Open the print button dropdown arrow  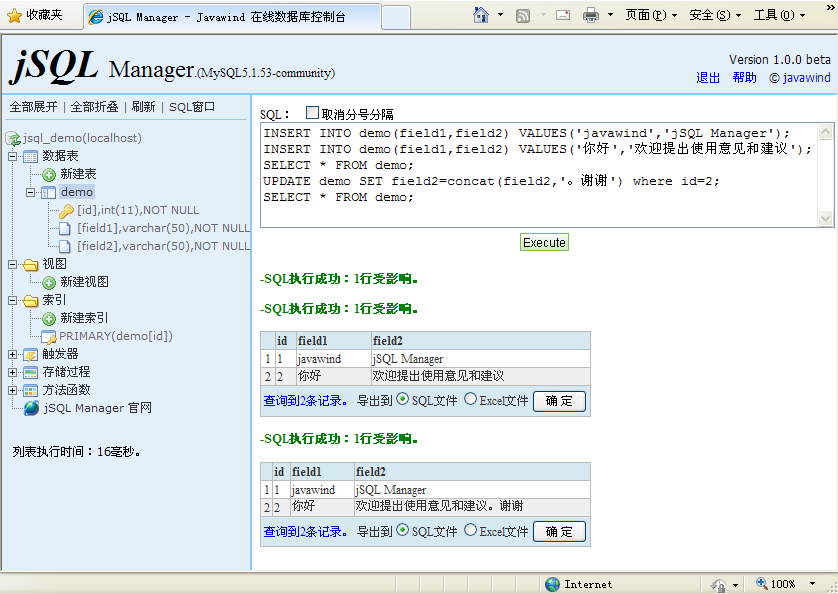click(610, 15)
